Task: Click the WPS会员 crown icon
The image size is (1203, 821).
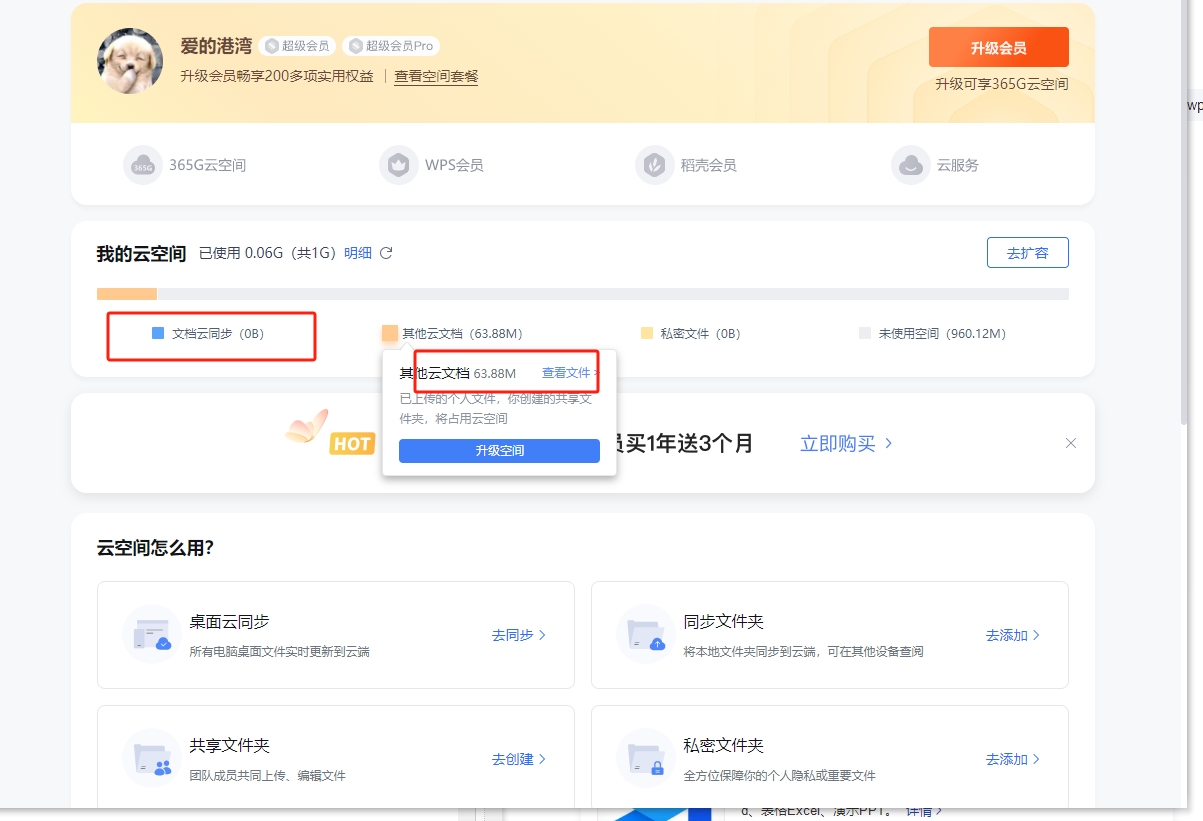Action: (399, 166)
